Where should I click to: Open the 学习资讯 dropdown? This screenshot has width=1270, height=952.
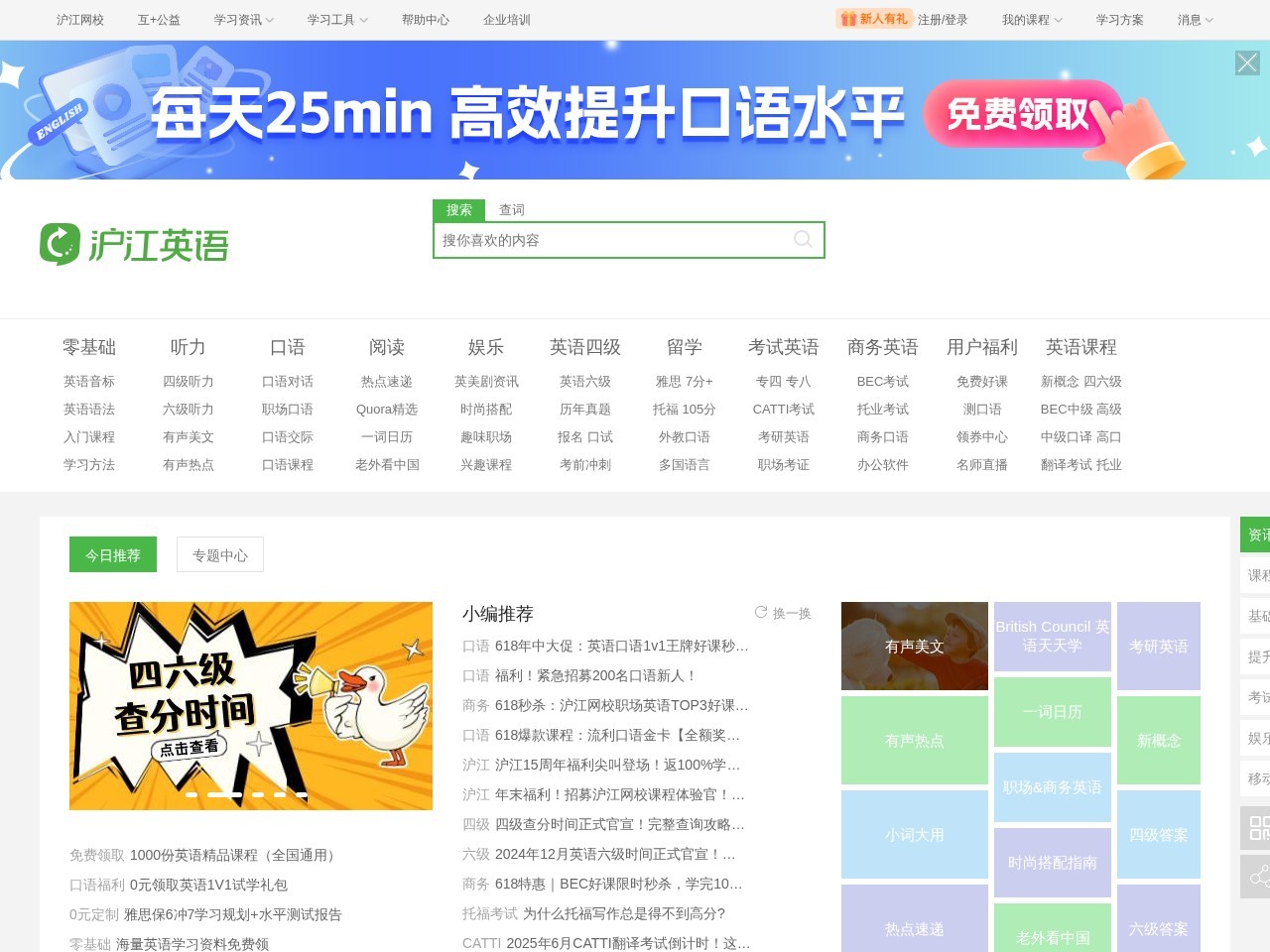243,19
